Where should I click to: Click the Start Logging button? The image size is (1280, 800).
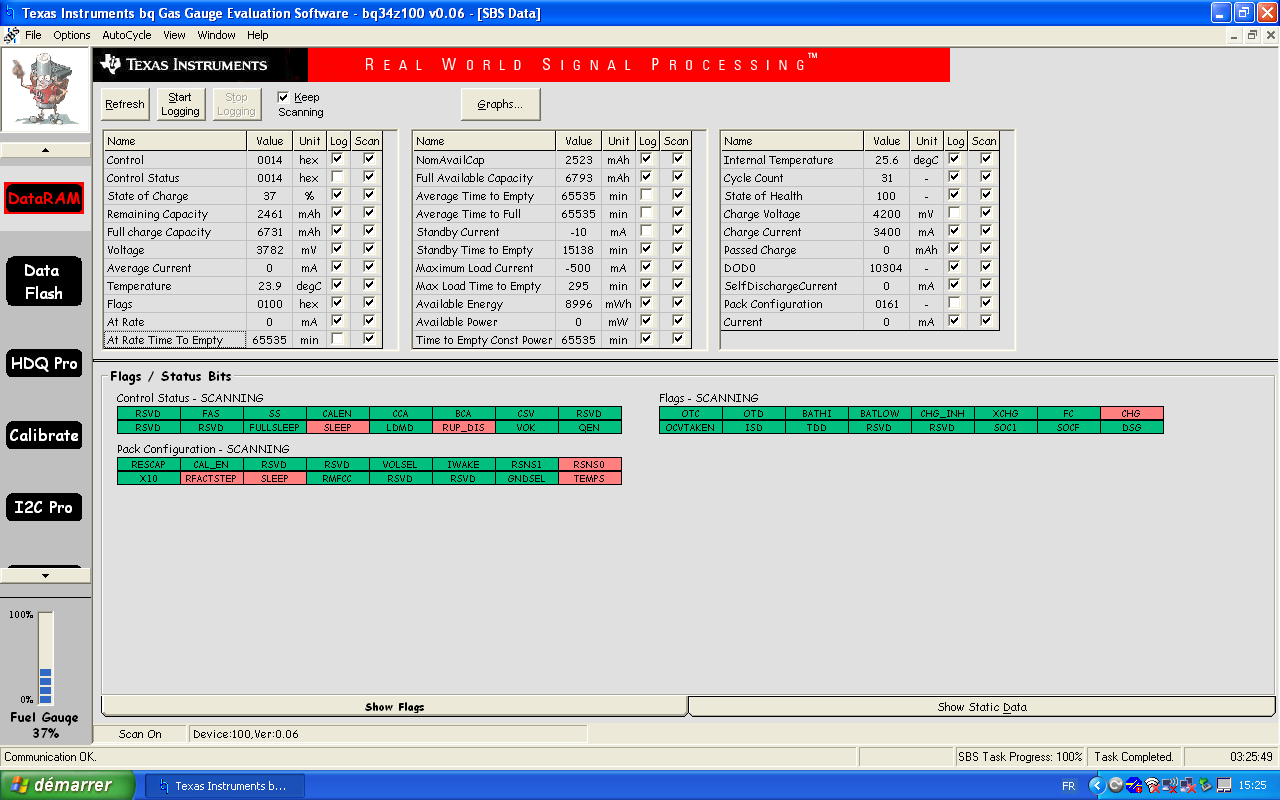[x=180, y=104]
